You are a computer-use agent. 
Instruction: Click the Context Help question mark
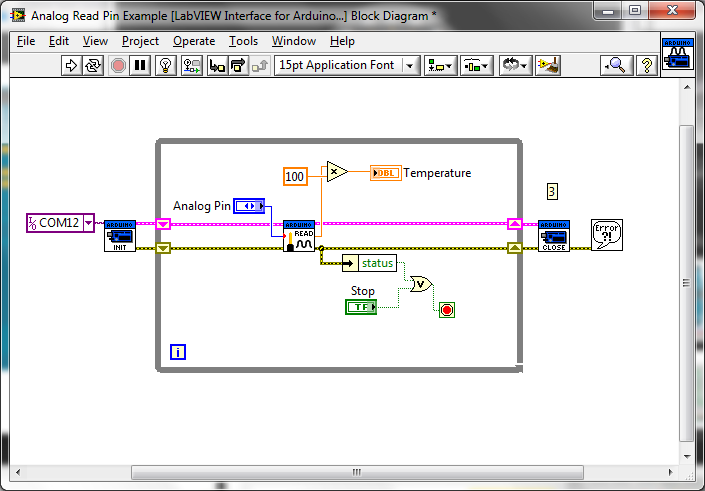pyautogui.click(x=647, y=66)
